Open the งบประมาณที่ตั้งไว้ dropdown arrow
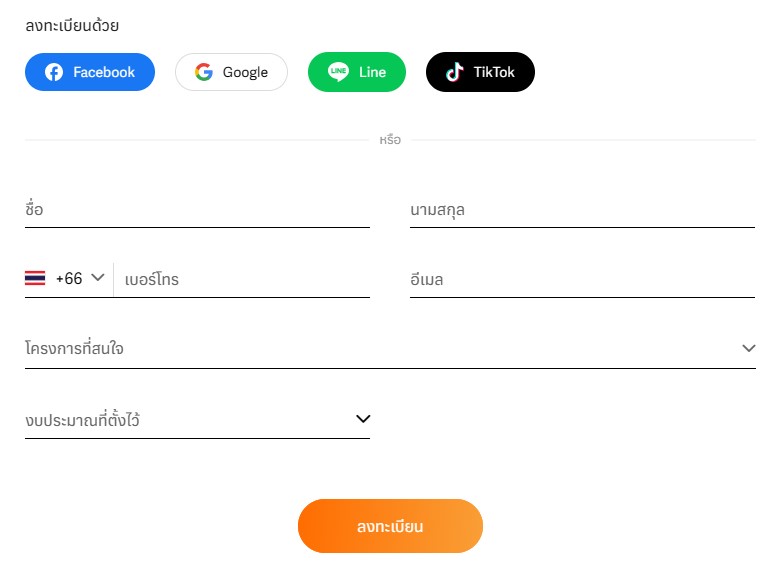 tap(363, 419)
